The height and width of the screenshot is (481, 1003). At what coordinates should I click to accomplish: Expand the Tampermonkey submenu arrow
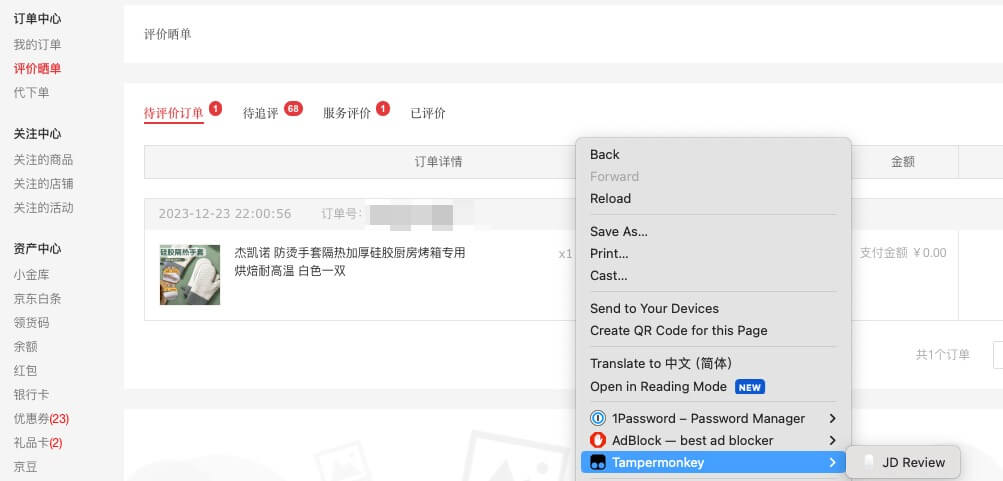[x=832, y=462]
